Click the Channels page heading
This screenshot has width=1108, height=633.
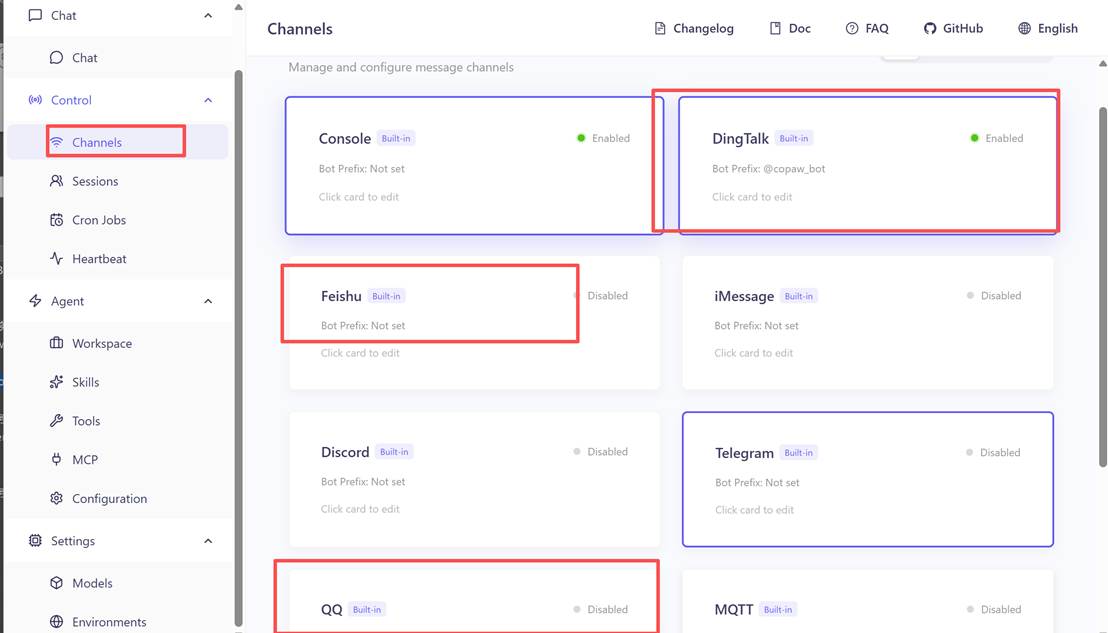pyautogui.click(x=300, y=29)
